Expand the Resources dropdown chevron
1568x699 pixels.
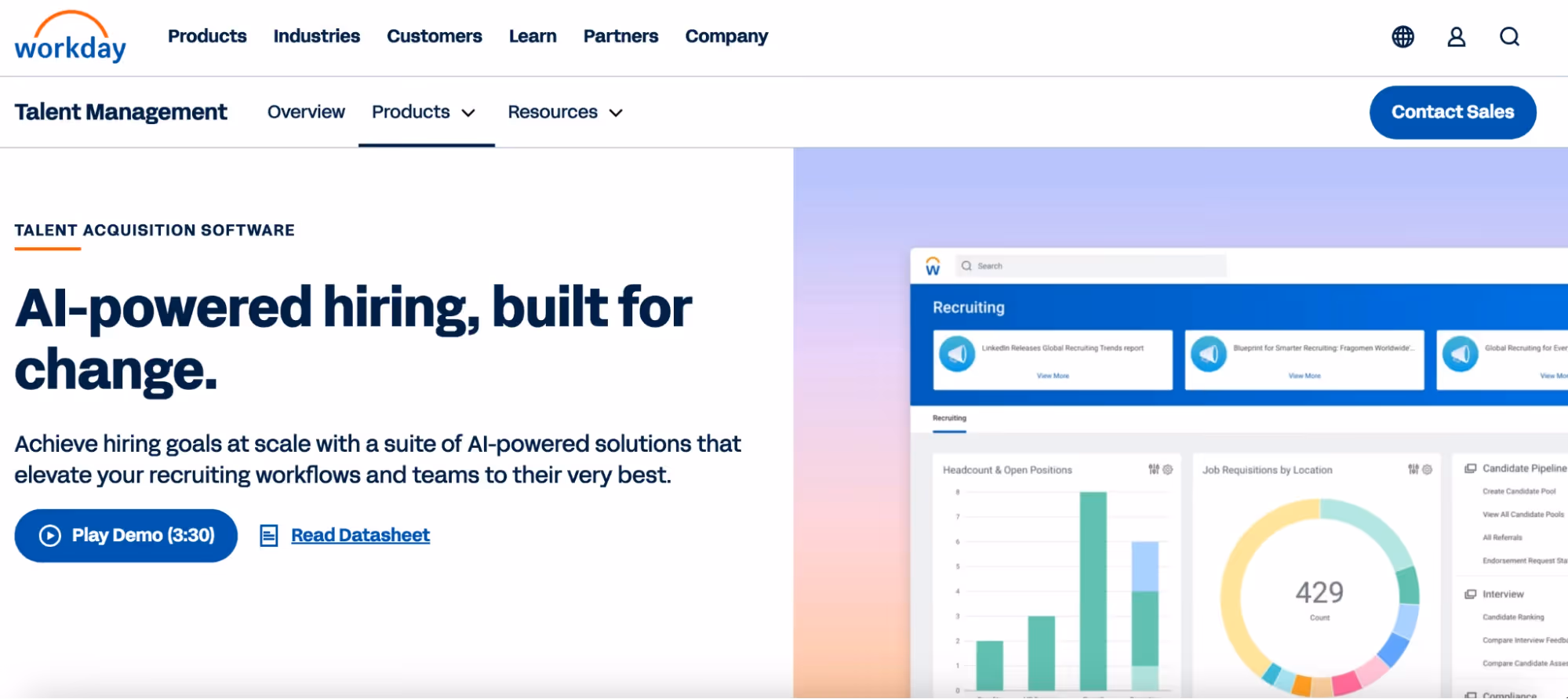(617, 113)
